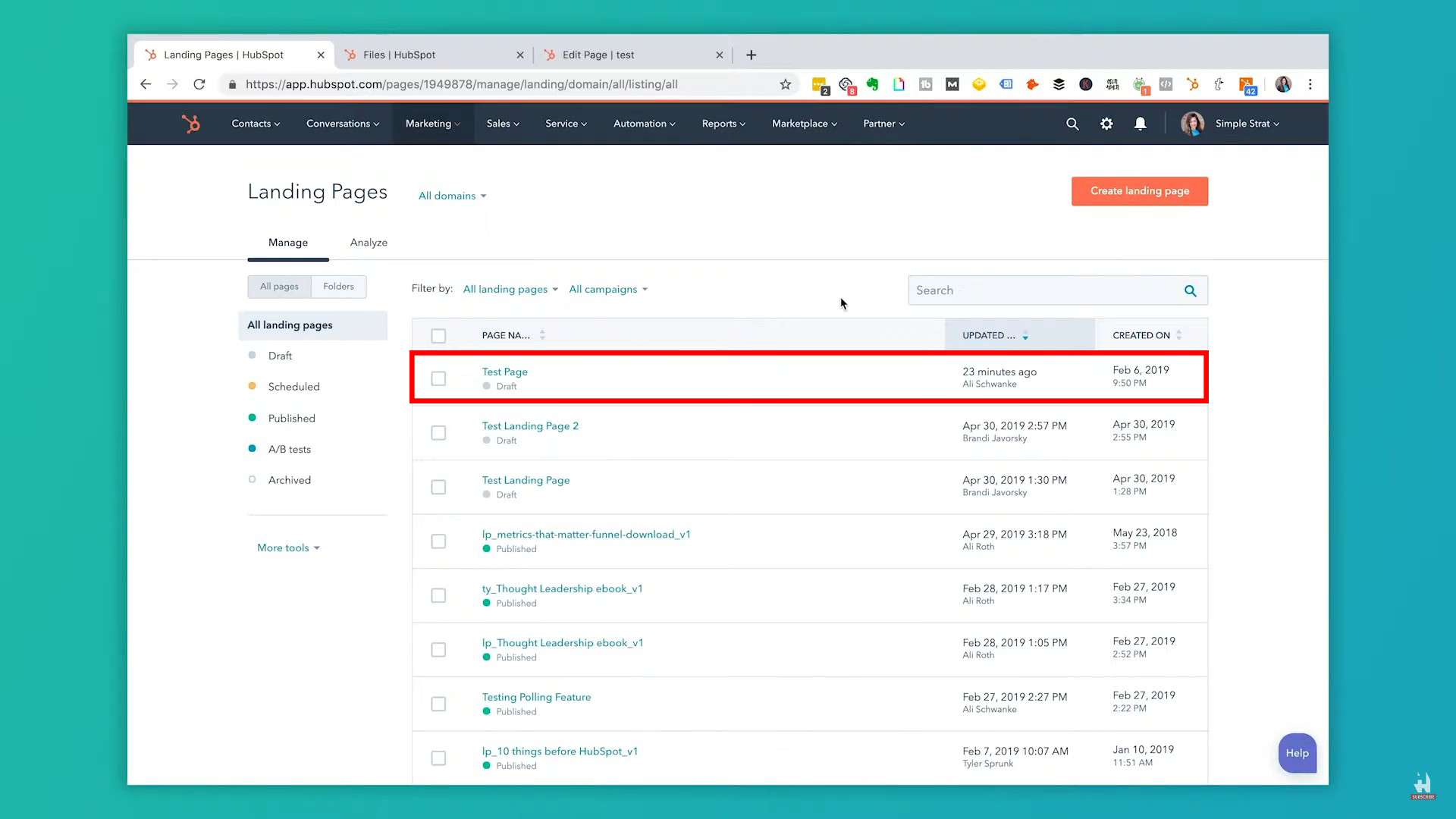Tick checkbox for ty_Thought Leadership ebook_v1
The height and width of the screenshot is (819, 1456).
438,595
